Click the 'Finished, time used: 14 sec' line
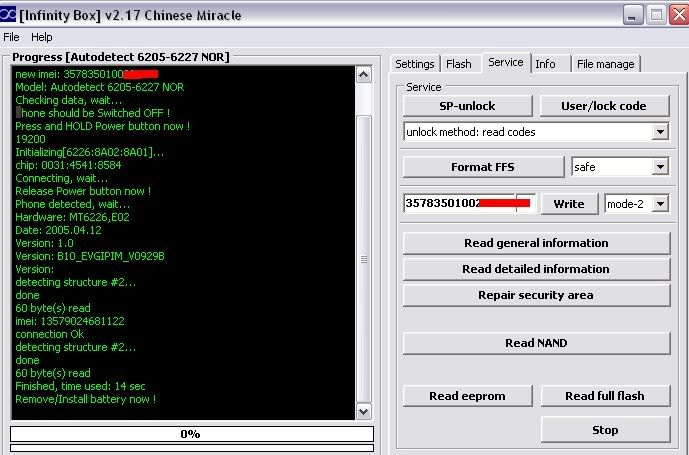 [x=80, y=386]
